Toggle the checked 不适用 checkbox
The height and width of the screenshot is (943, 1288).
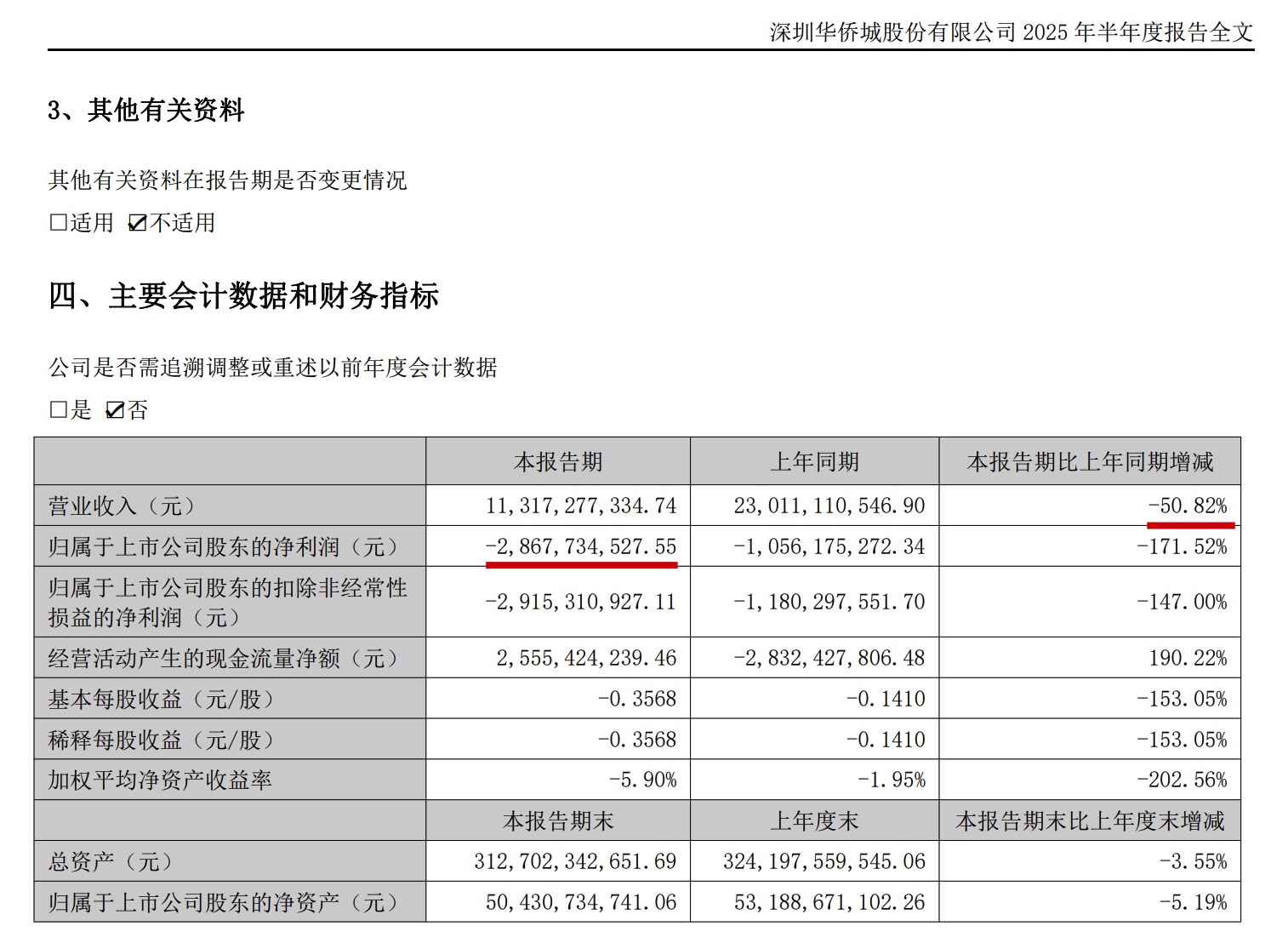137,223
